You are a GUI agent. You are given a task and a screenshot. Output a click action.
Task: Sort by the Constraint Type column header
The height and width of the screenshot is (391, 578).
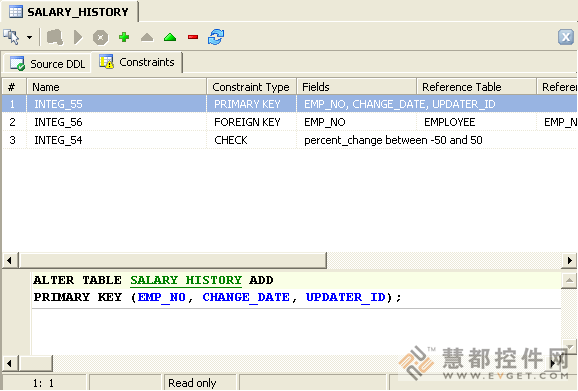[x=252, y=87]
